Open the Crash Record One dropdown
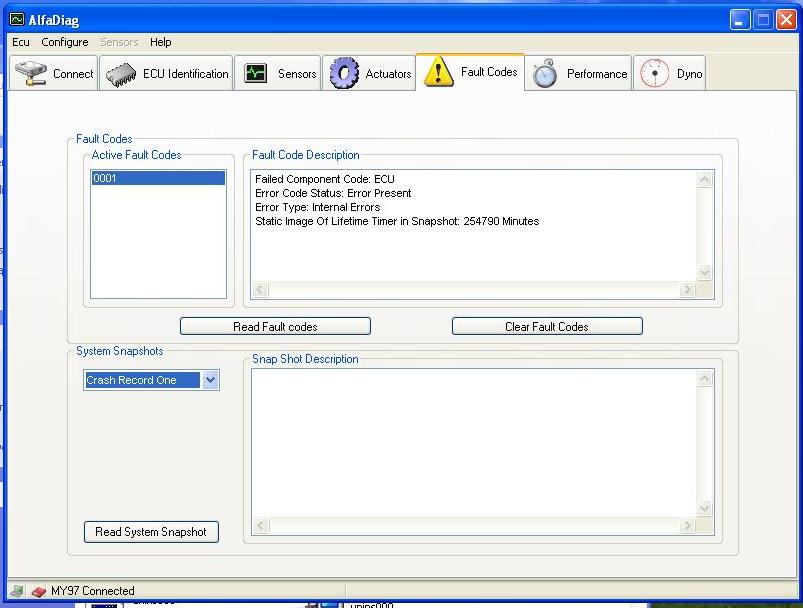803x608 pixels. click(x=210, y=380)
